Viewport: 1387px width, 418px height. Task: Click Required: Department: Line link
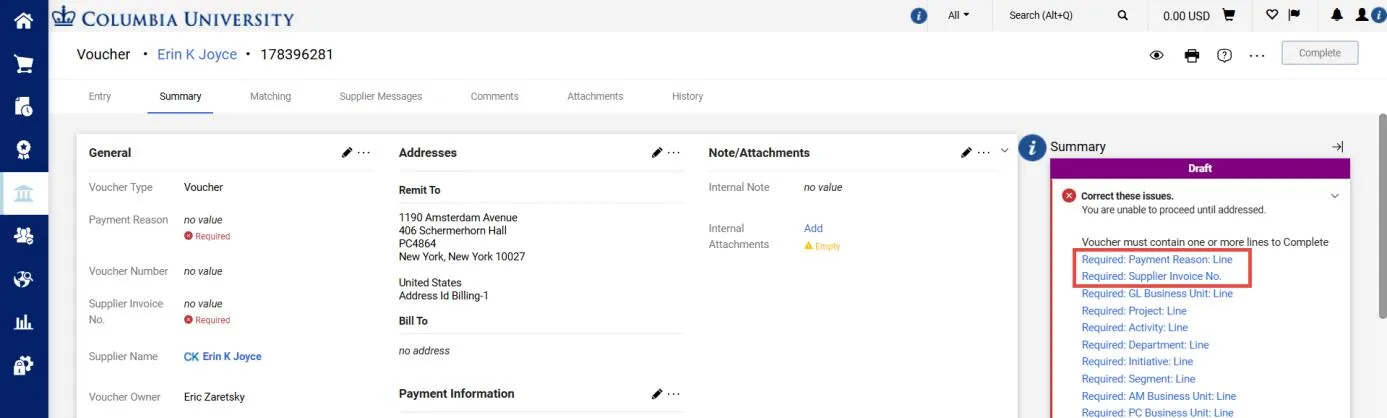point(1145,345)
